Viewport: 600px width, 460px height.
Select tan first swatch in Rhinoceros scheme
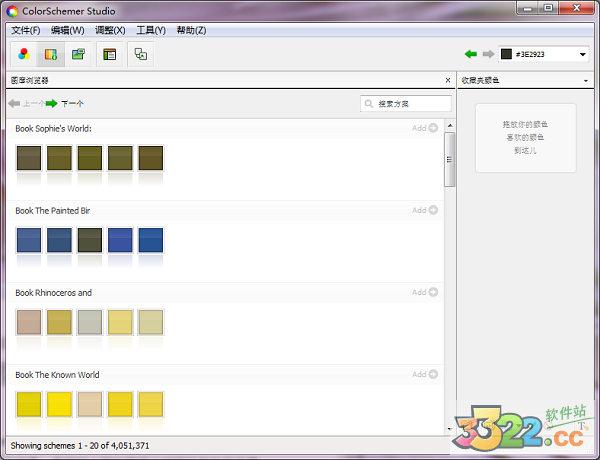[x=29, y=322]
